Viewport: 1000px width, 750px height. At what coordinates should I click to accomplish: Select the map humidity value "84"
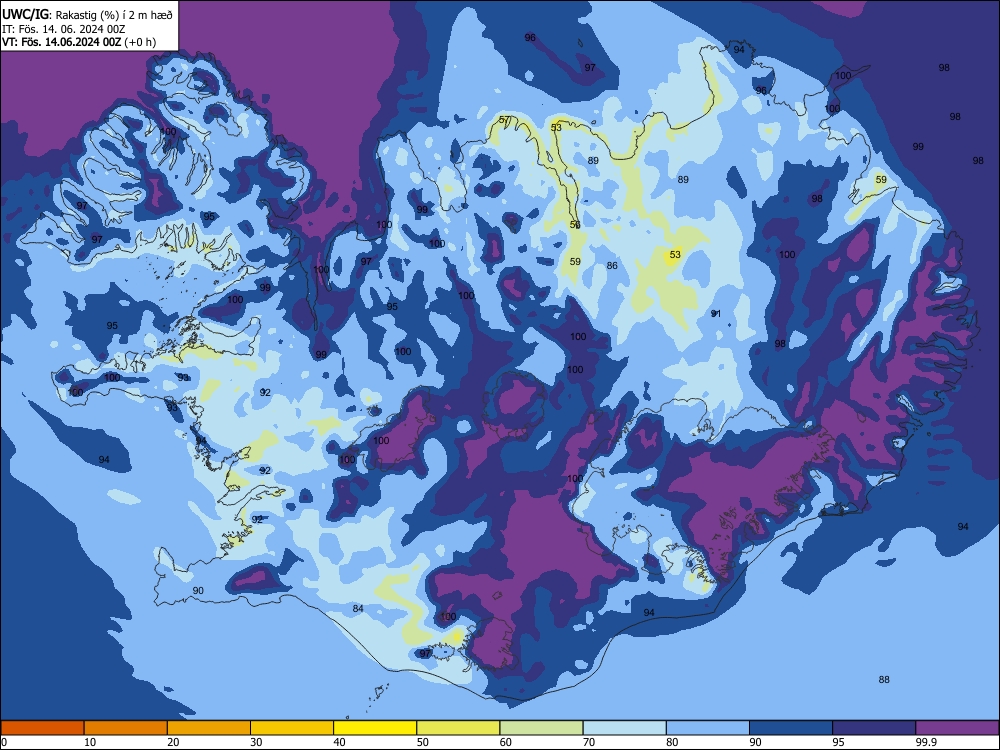click(x=358, y=609)
